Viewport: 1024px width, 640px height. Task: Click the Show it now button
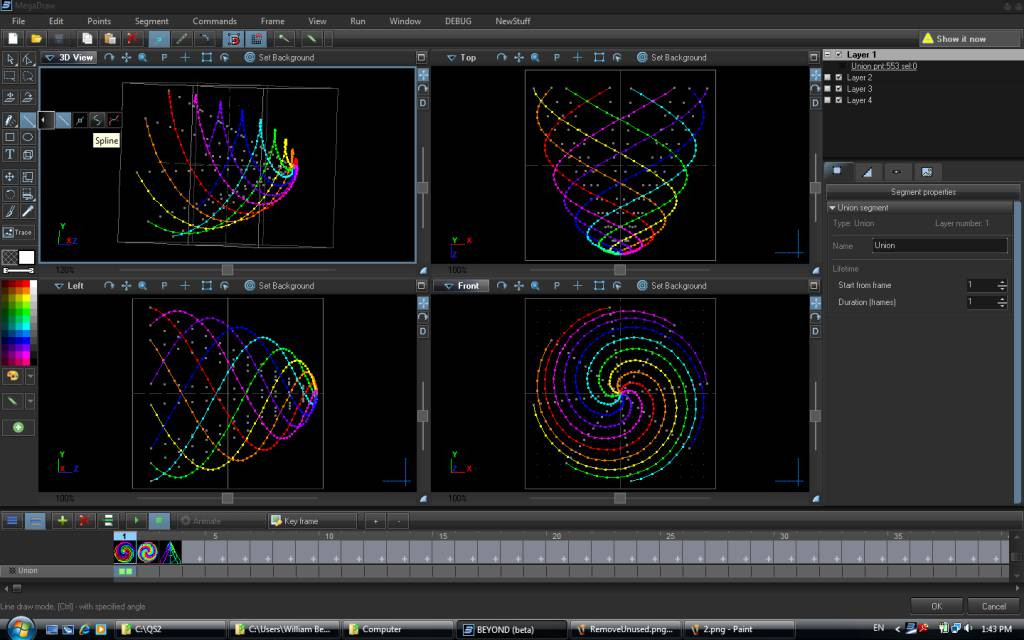tap(960, 39)
